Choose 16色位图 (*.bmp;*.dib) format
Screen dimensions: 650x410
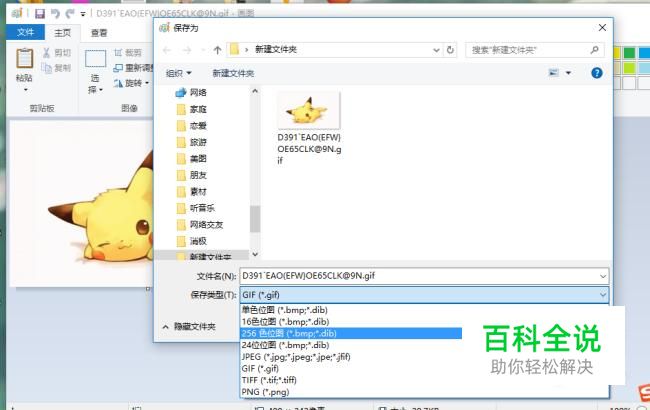pos(285,322)
